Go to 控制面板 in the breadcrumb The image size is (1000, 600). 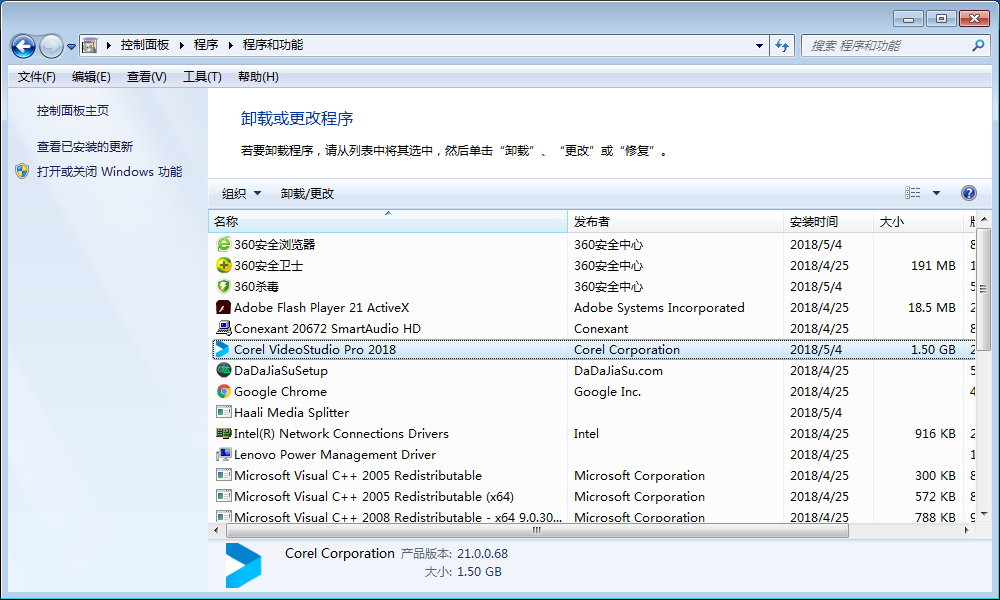click(145, 45)
